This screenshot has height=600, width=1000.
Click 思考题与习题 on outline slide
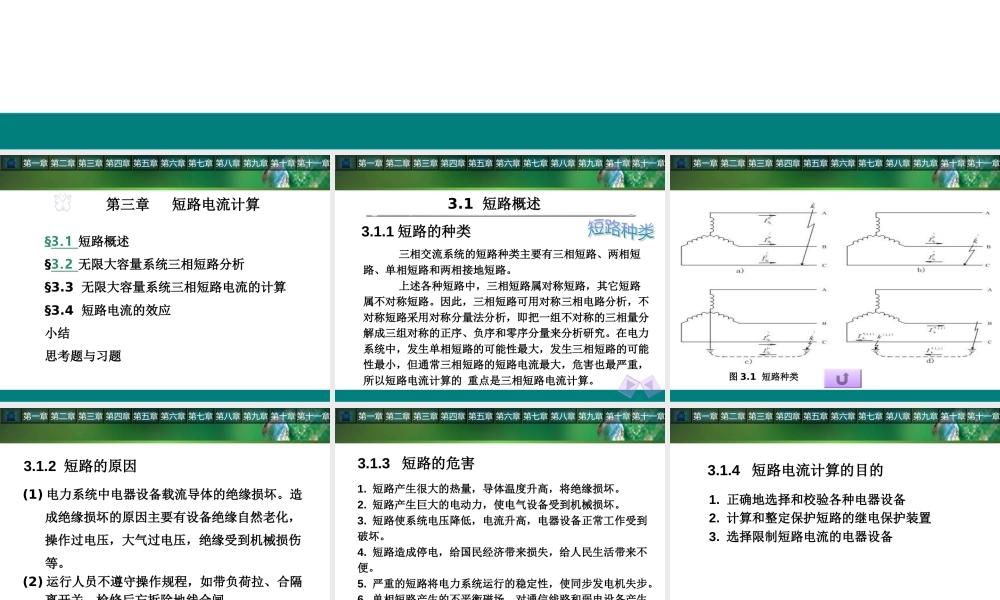coord(83,356)
